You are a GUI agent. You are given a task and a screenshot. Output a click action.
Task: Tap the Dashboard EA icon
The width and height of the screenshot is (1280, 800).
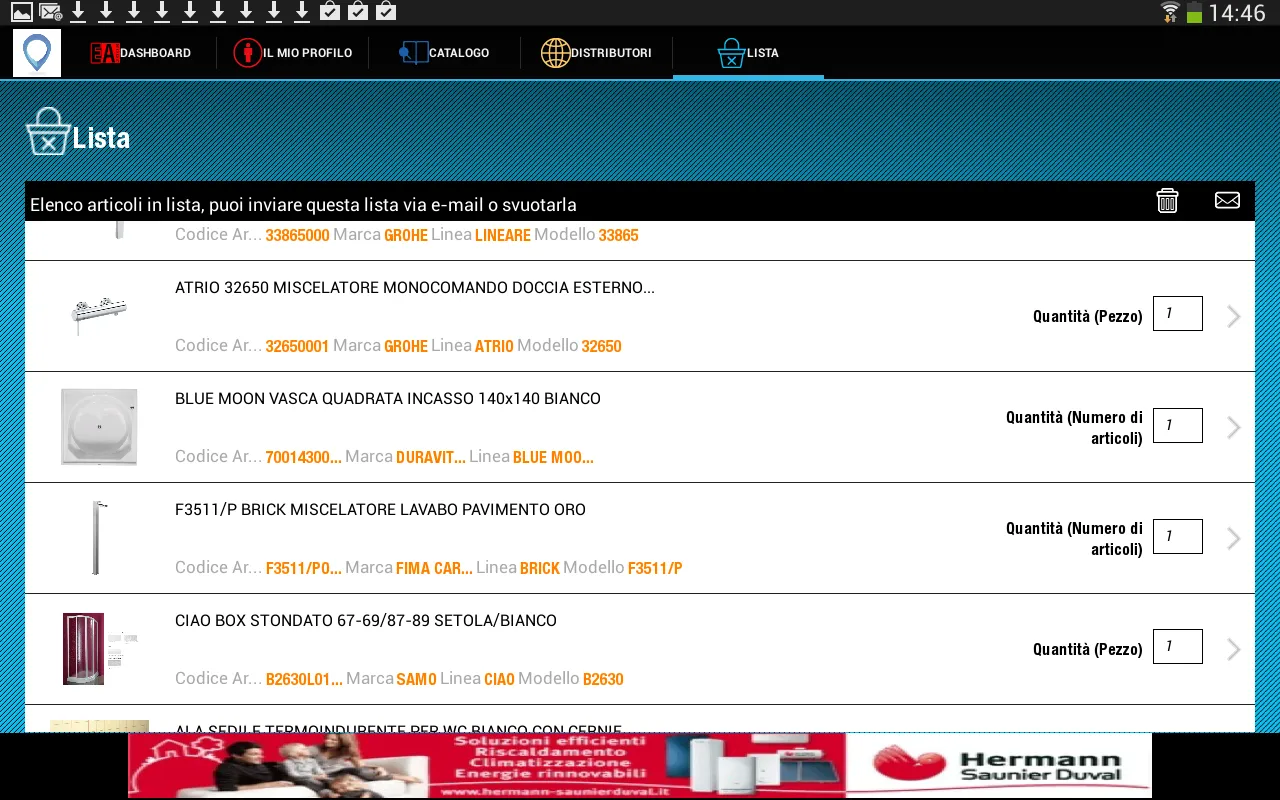pos(104,53)
